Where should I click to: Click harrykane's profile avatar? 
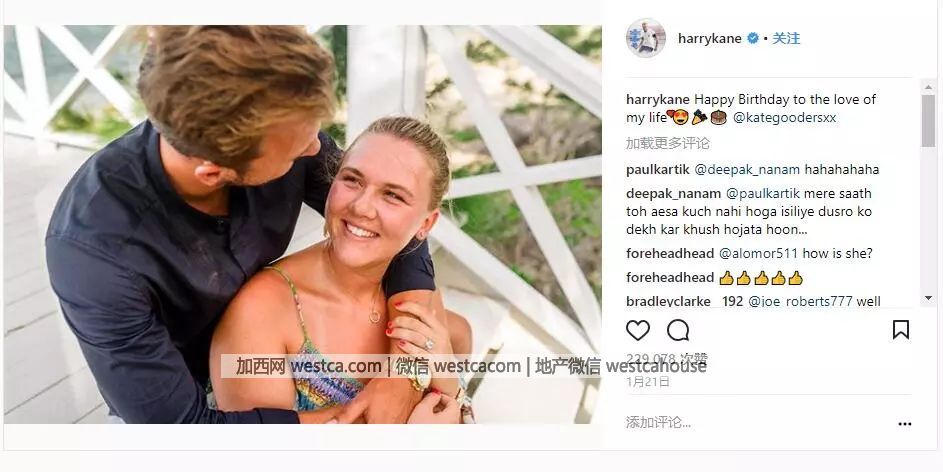(x=645, y=38)
